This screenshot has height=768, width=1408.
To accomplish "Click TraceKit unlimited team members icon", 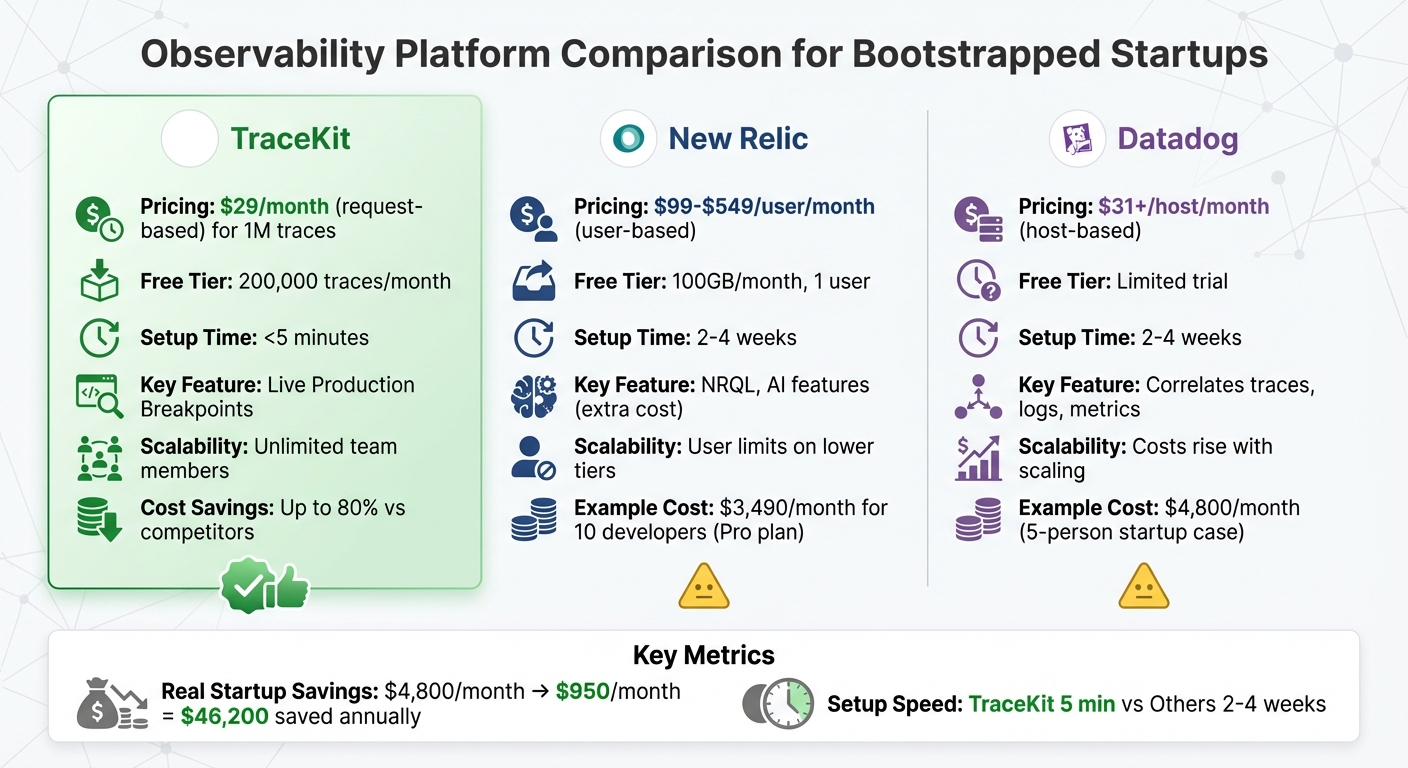I will coord(99,458).
